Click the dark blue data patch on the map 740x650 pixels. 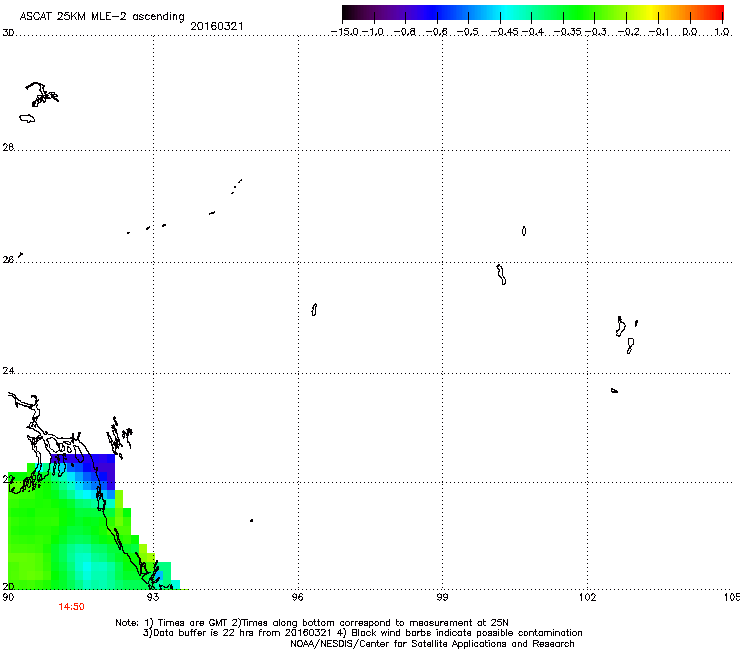click(x=101, y=468)
